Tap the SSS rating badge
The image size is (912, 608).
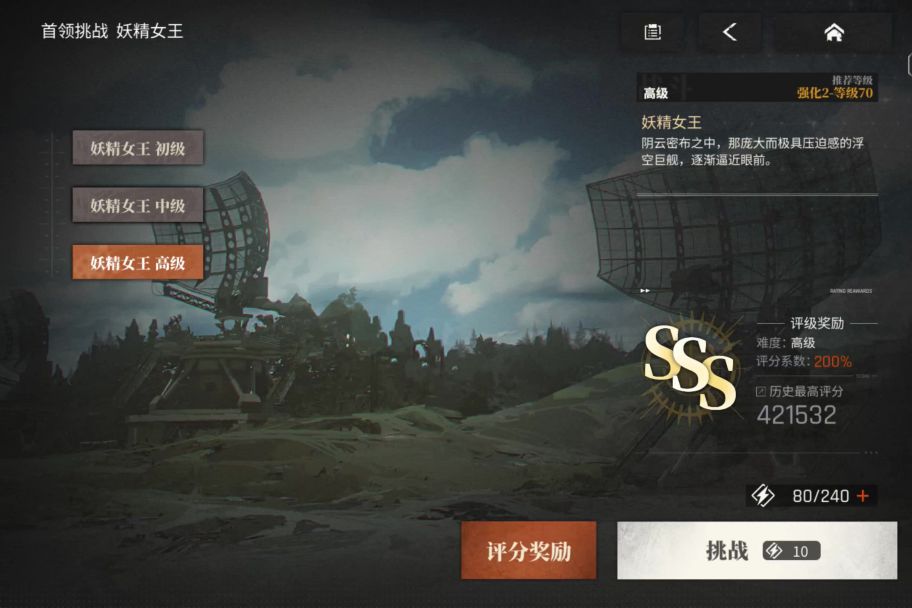click(x=689, y=367)
